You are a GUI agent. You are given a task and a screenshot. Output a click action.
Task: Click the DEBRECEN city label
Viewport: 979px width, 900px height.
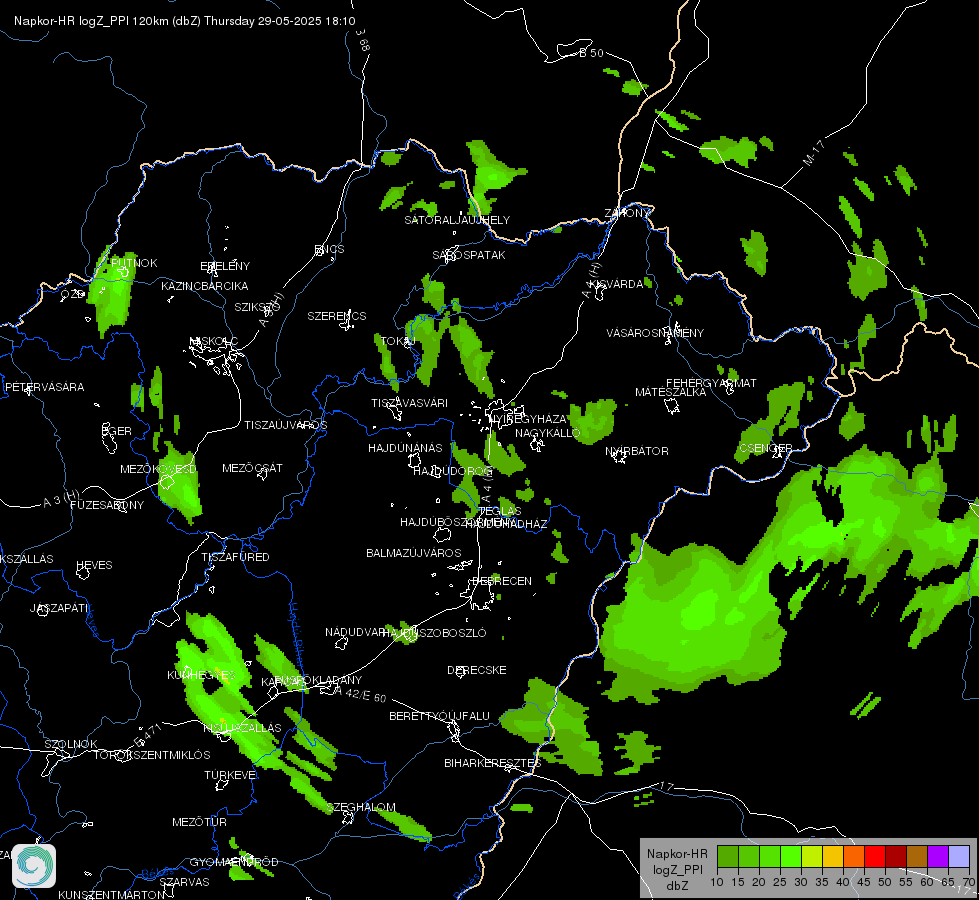tap(502, 581)
